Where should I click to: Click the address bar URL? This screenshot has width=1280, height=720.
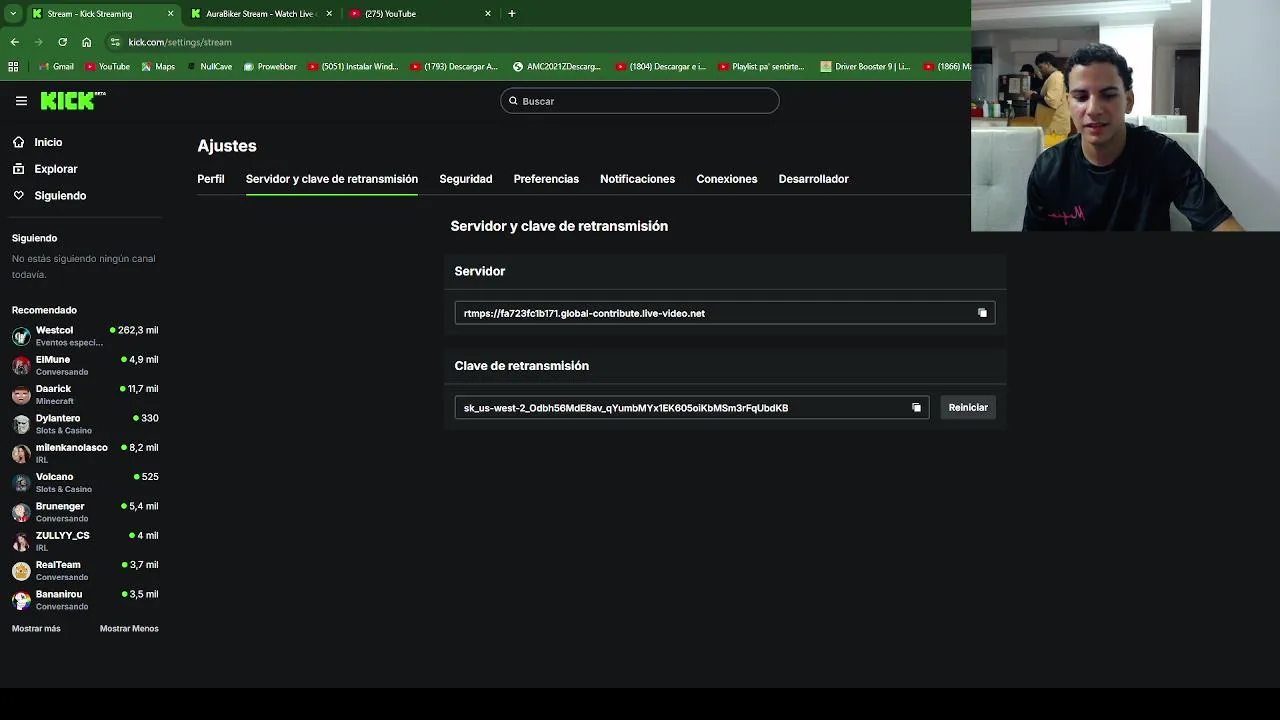[x=180, y=42]
